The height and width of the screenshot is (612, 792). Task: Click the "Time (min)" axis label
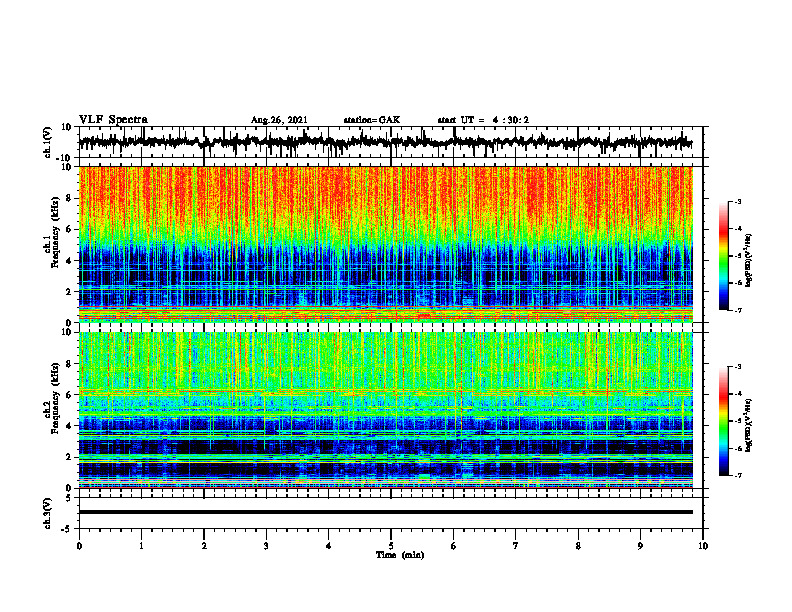pos(400,555)
